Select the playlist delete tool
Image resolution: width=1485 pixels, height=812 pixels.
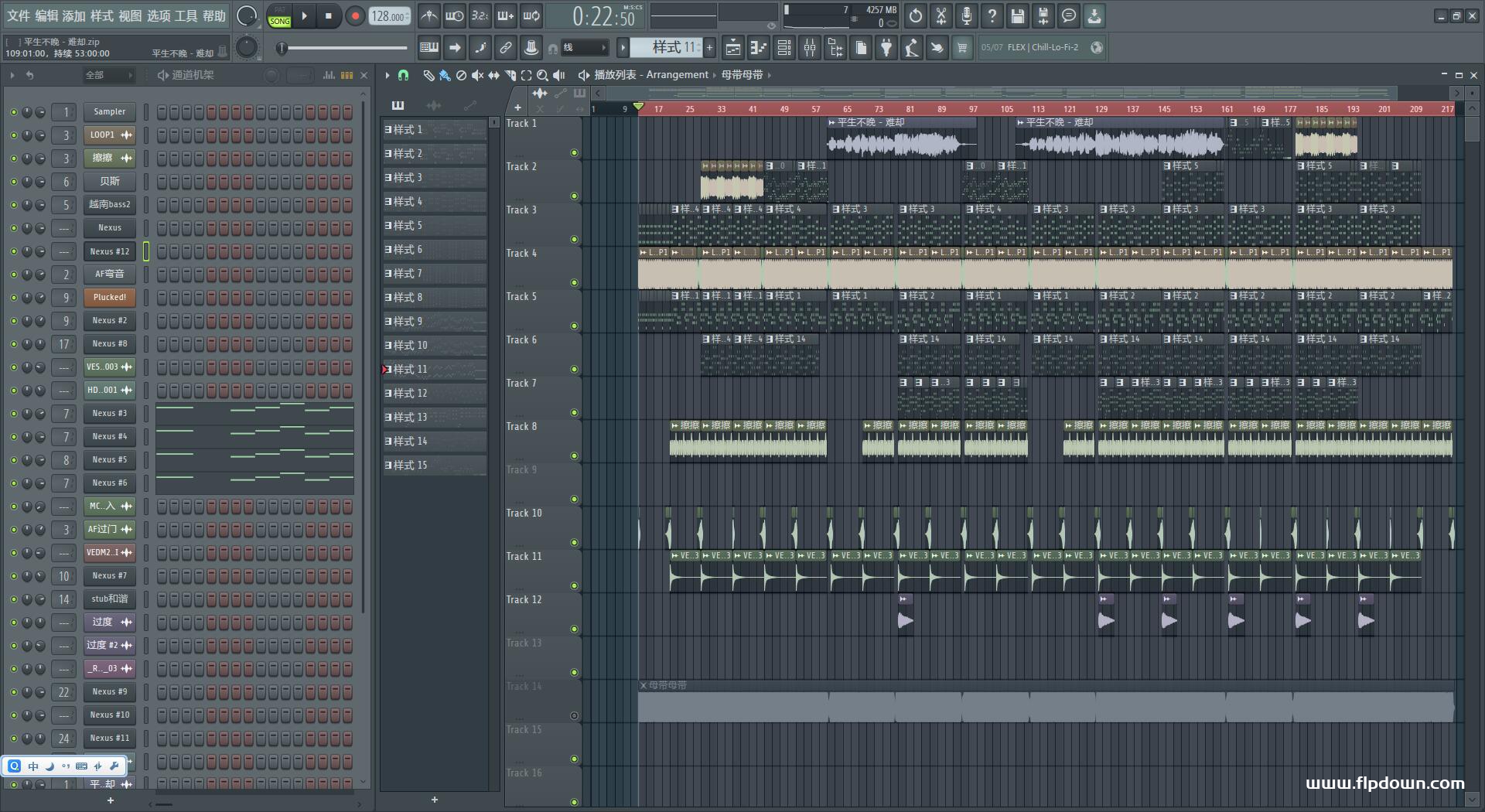tap(461, 75)
